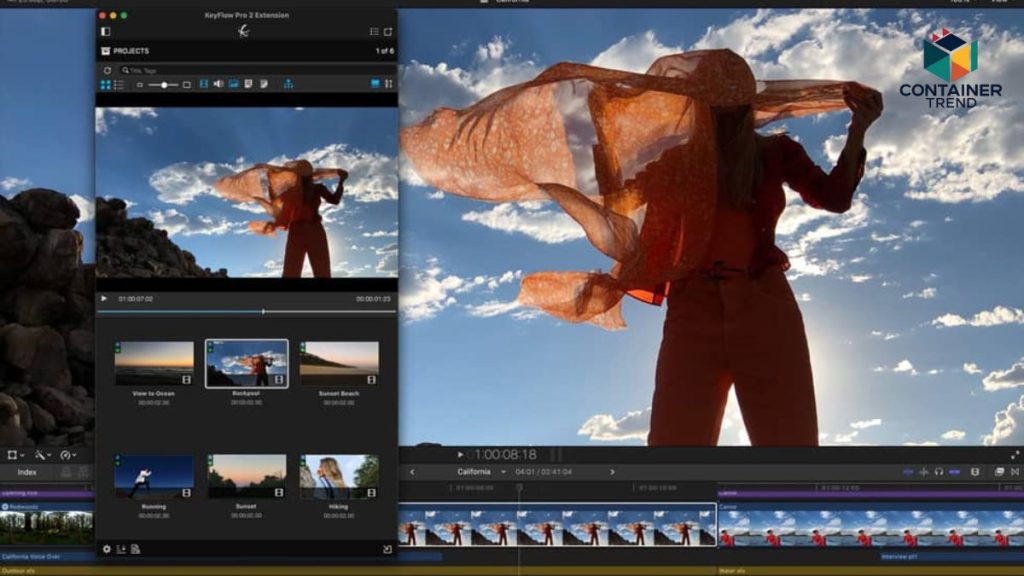Click the film badge on View to Ocean thumbnail
This screenshot has height=576, width=1024.
(x=187, y=379)
